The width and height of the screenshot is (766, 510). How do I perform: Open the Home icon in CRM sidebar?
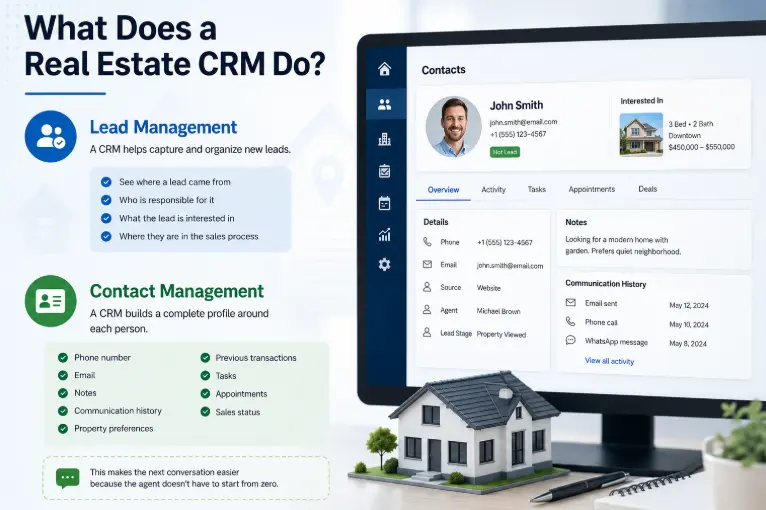[x=384, y=69]
